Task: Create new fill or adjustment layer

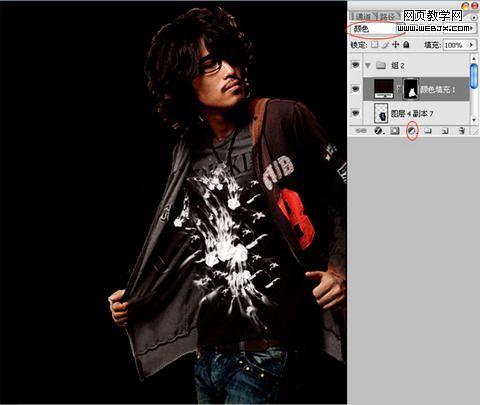Action: pyautogui.click(x=412, y=131)
